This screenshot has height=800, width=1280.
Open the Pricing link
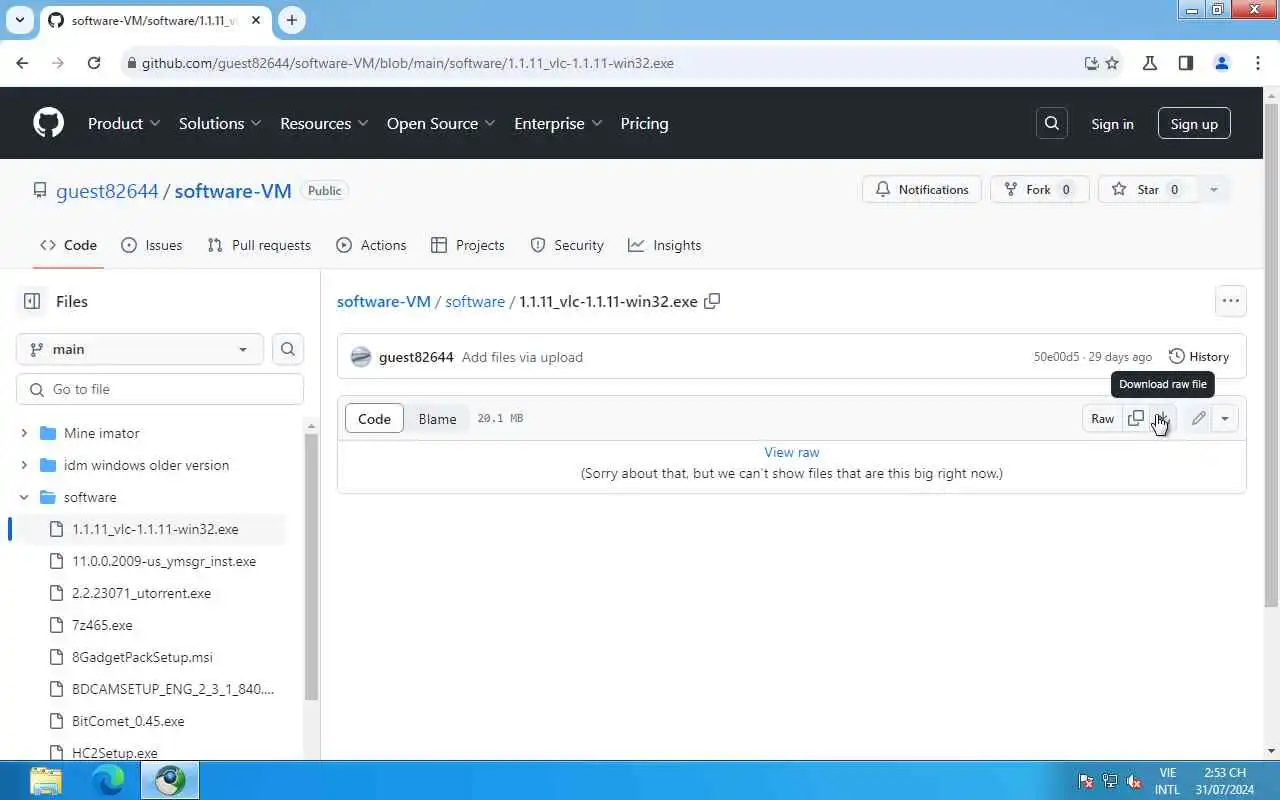(644, 123)
